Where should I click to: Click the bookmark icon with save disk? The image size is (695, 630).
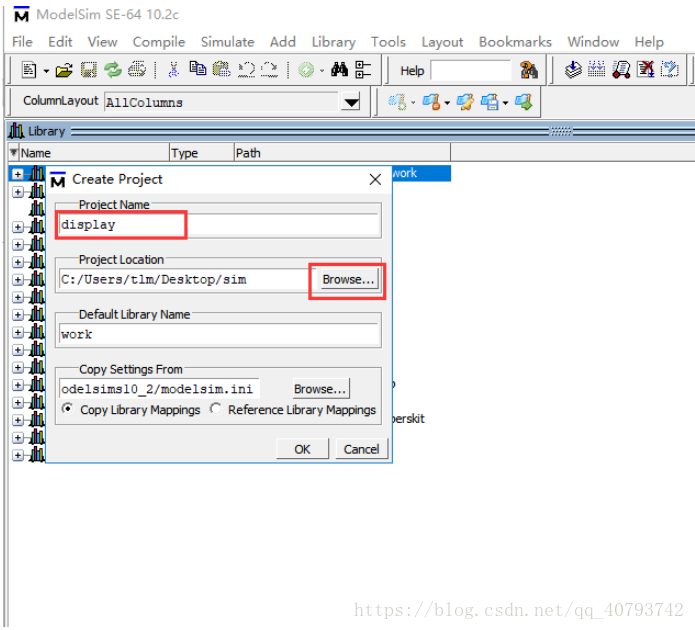click(490, 102)
